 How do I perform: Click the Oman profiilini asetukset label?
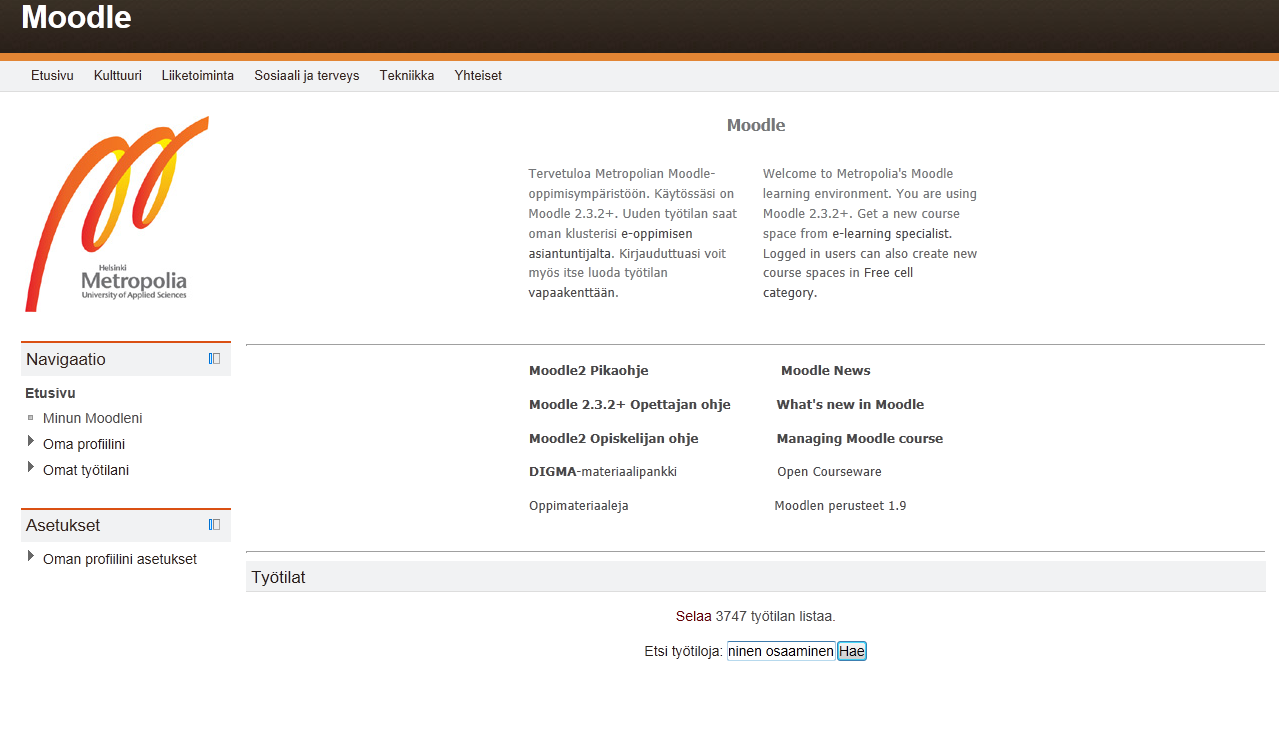[120, 559]
